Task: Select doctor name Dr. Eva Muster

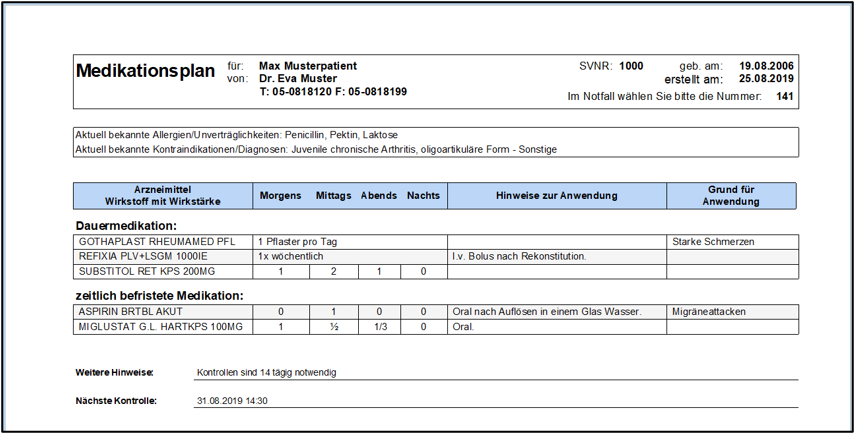Action: tap(298, 79)
